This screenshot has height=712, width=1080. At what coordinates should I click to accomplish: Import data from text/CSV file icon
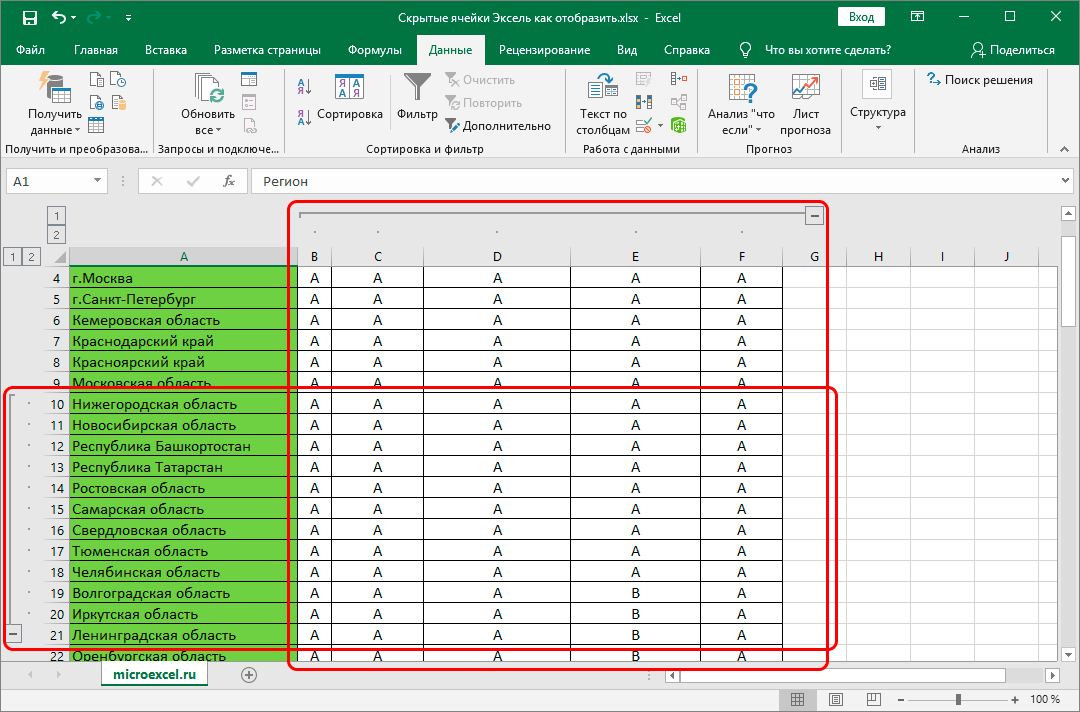(x=97, y=80)
